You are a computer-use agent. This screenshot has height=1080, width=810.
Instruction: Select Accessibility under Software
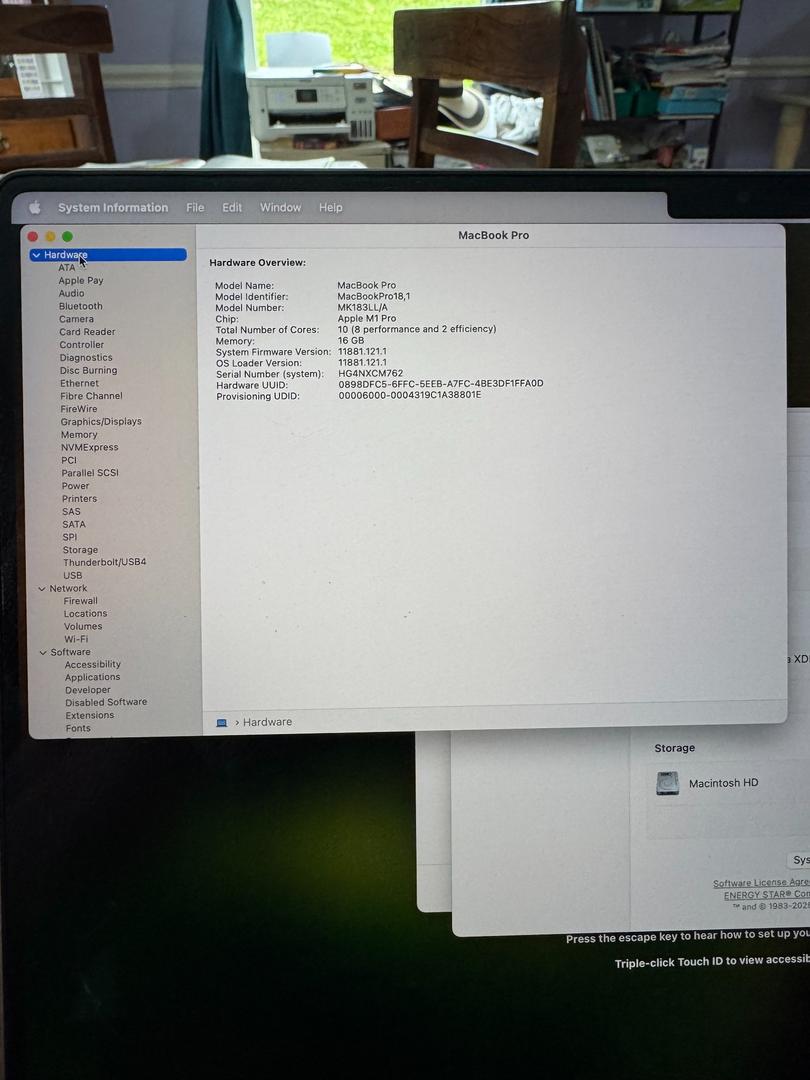(93, 665)
